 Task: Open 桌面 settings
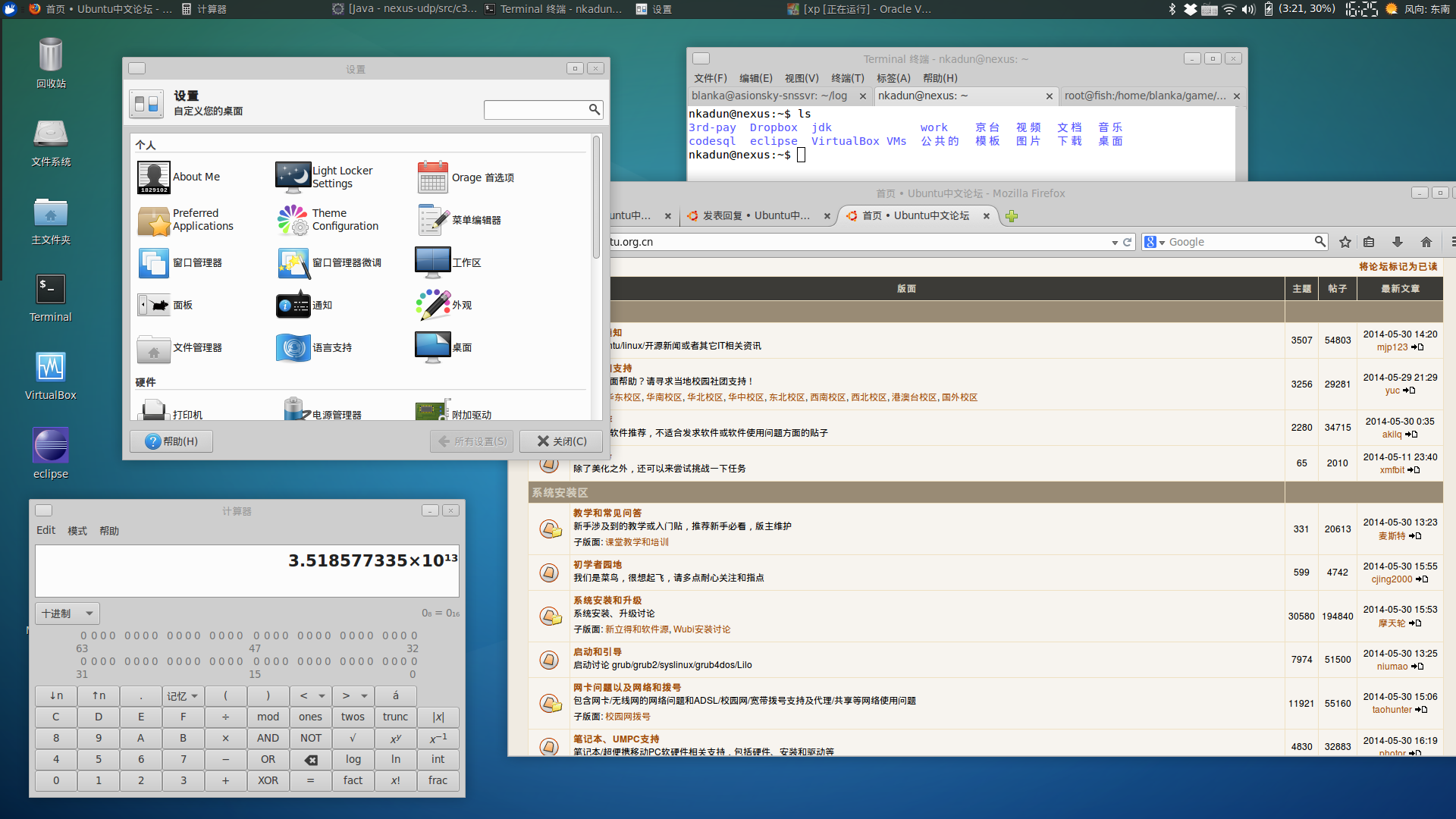[444, 347]
